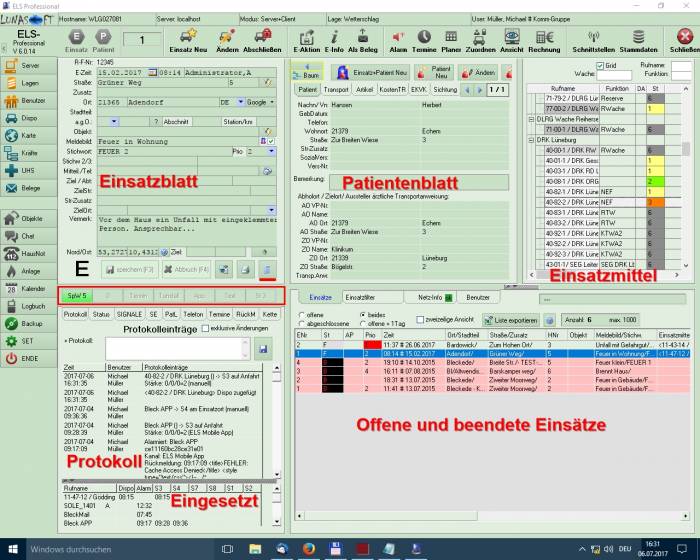Click the Rechnung calculator icon
The image size is (700, 560).
click(544, 37)
